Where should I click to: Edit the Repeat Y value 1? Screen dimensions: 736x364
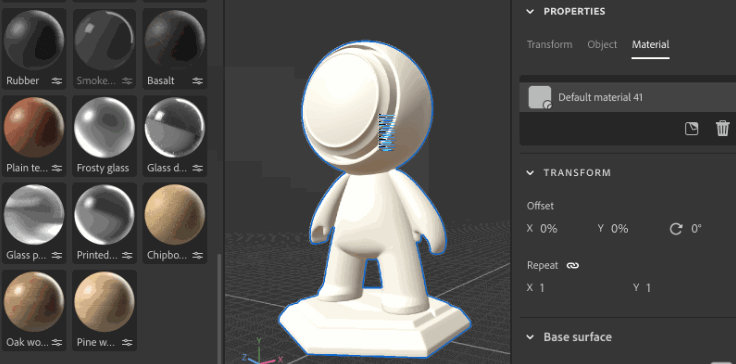[x=649, y=288]
